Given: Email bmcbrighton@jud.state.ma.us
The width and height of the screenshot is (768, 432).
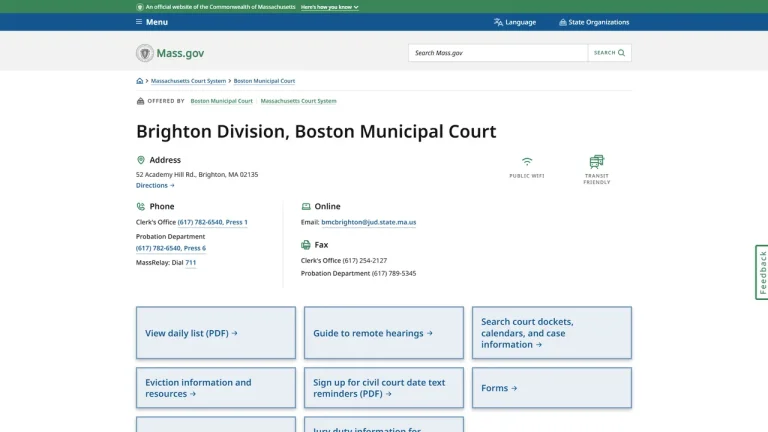Looking at the screenshot, I should (x=369, y=222).
